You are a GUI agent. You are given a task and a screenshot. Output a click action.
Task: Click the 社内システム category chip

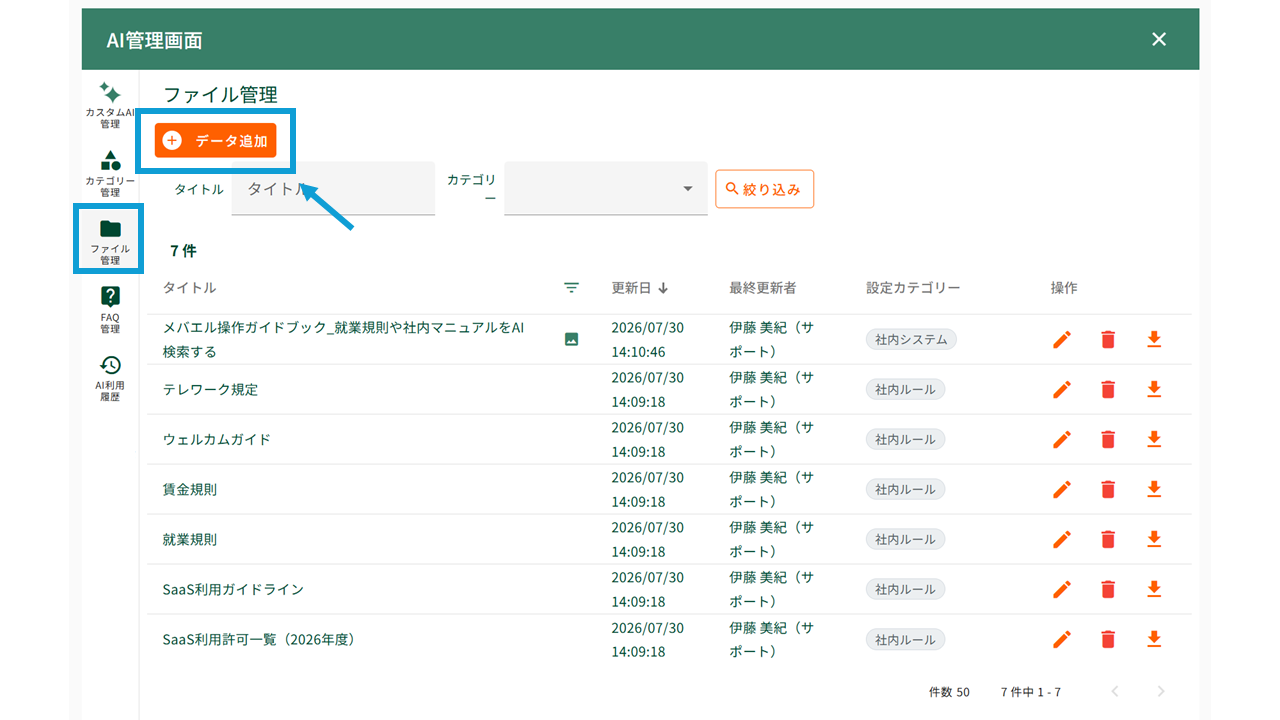pos(911,339)
